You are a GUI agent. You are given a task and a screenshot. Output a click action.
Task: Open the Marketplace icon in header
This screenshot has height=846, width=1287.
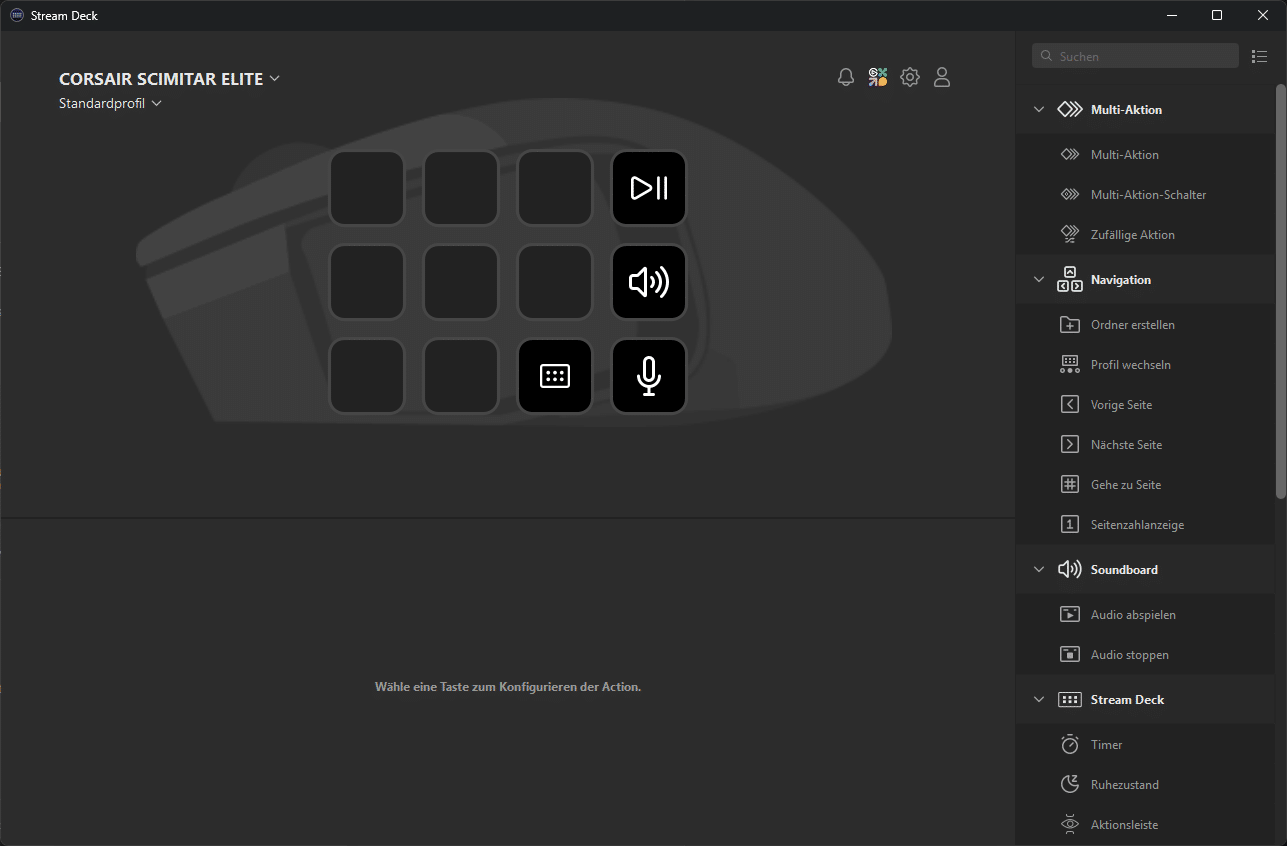tap(878, 77)
